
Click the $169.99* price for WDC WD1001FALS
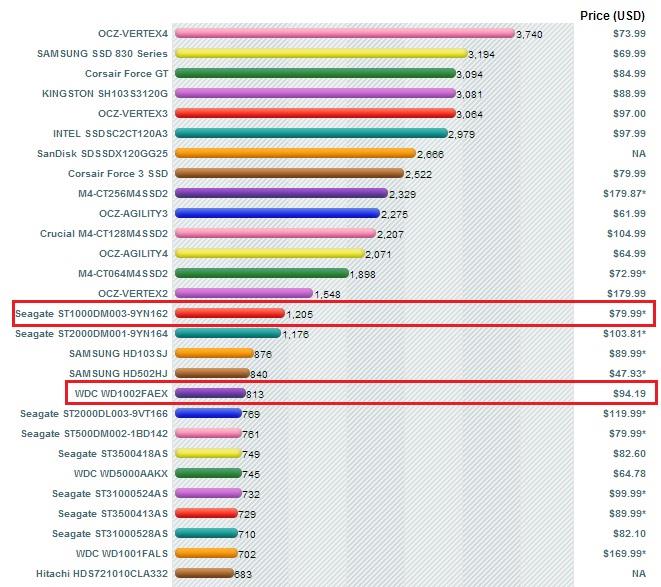pos(626,553)
